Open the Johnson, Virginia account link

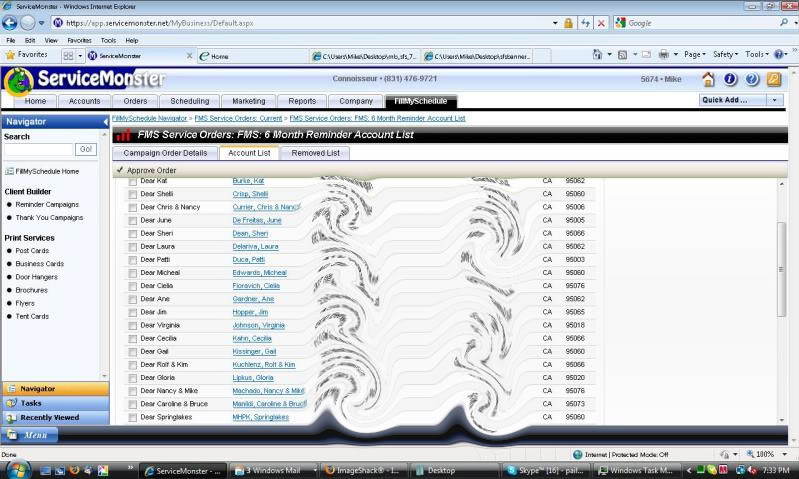(259, 325)
